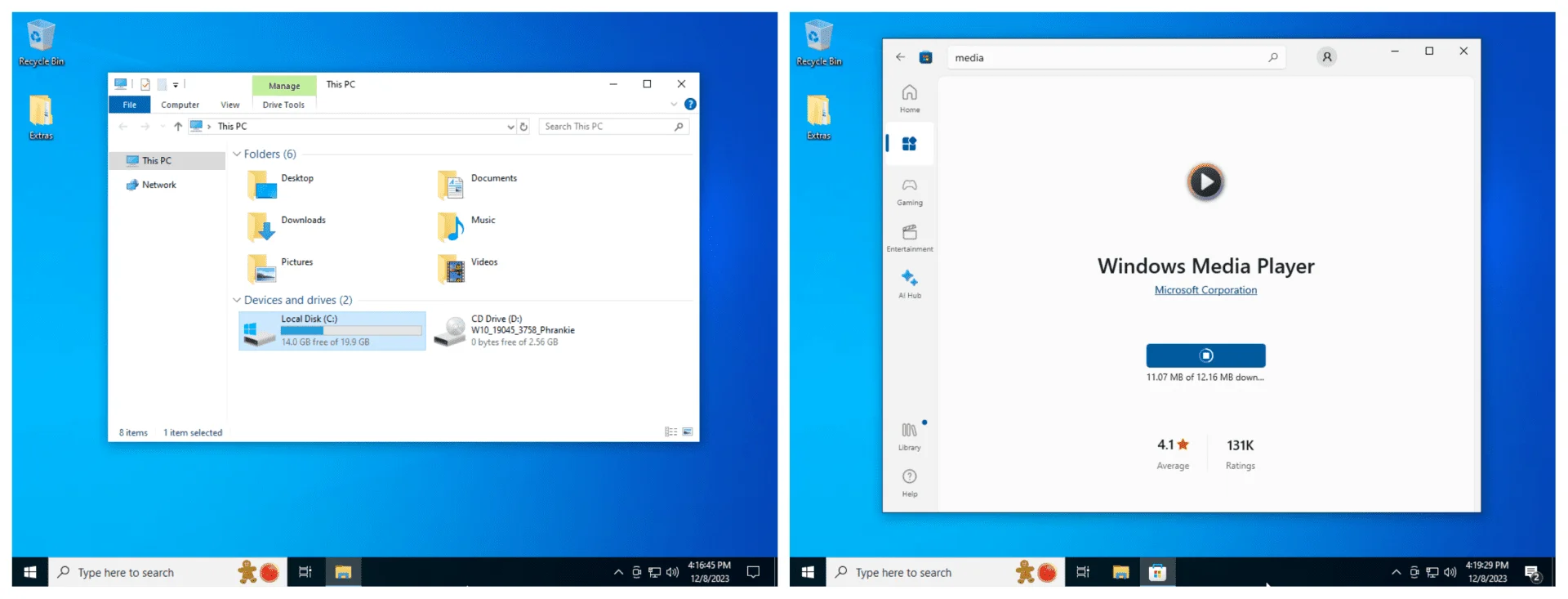The height and width of the screenshot is (599, 1568).
Task: Select the Videos folder
Action: [x=469, y=268]
